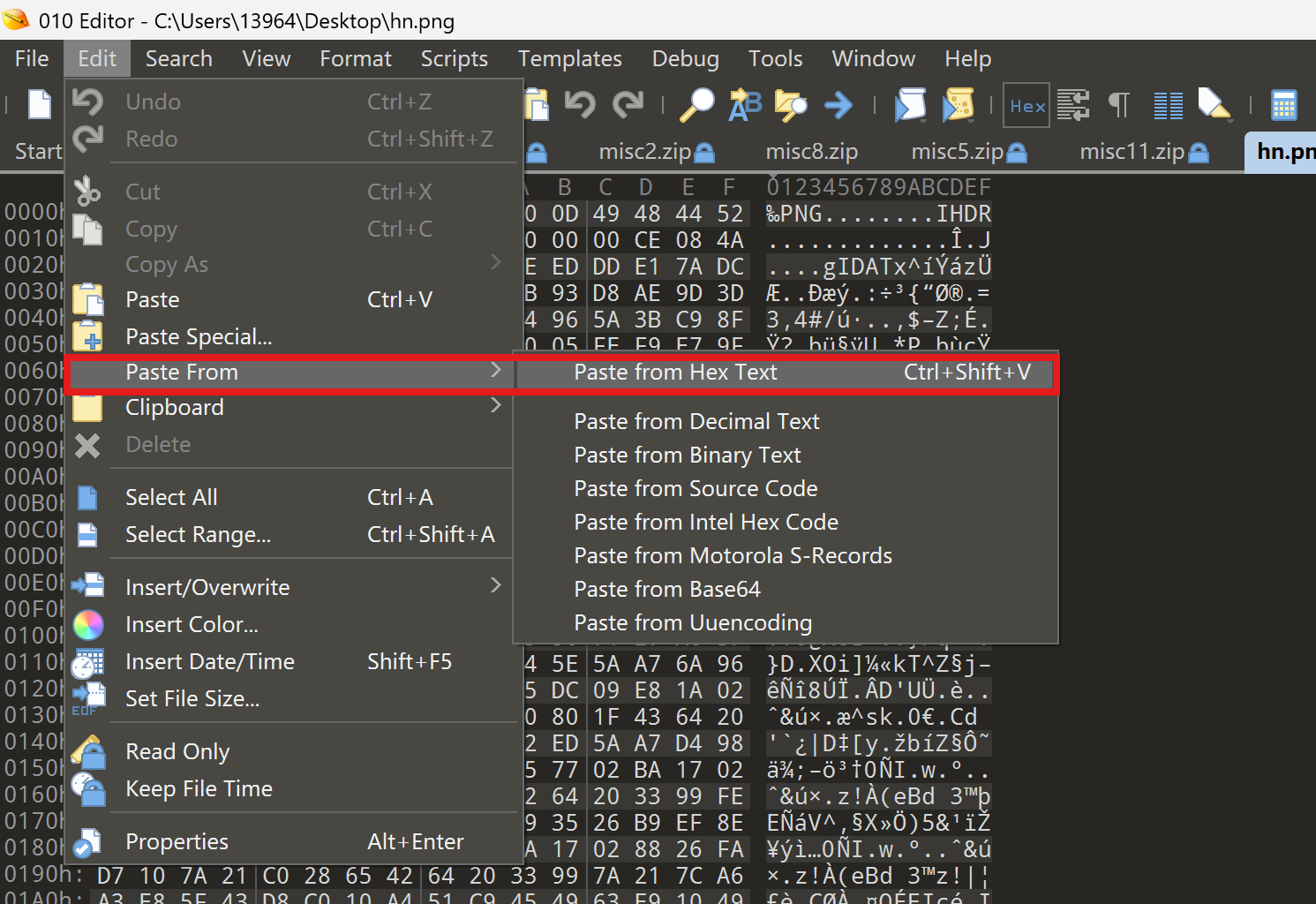1316x904 pixels.
Task: Click the Properties icon in Edit menu
Action: point(87,842)
